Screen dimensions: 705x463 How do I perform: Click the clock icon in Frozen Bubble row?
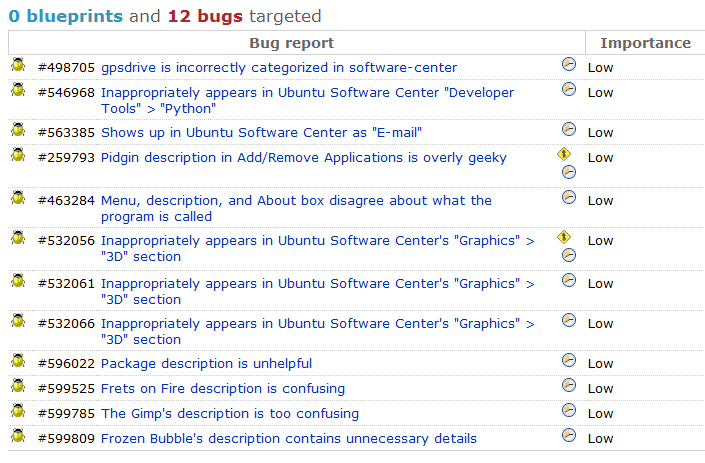click(569, 435)
